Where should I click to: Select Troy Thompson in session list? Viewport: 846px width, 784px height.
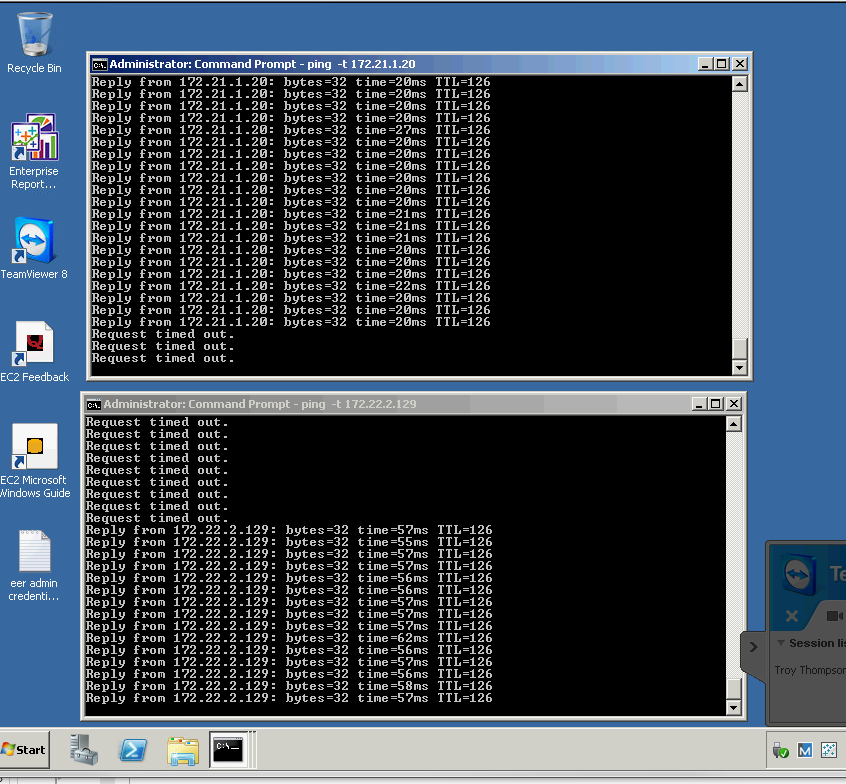point(810,670)
